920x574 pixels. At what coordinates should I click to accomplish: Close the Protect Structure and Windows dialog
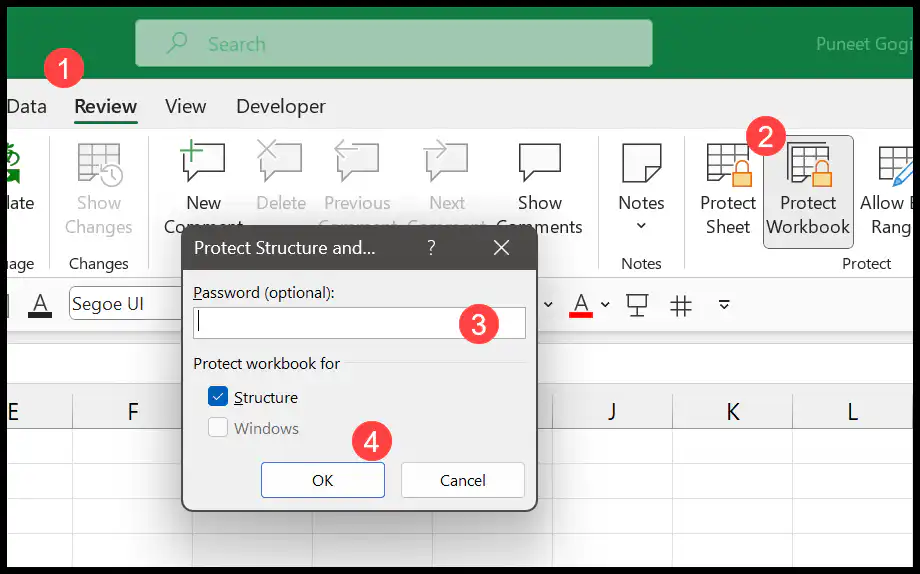point(501,248)
